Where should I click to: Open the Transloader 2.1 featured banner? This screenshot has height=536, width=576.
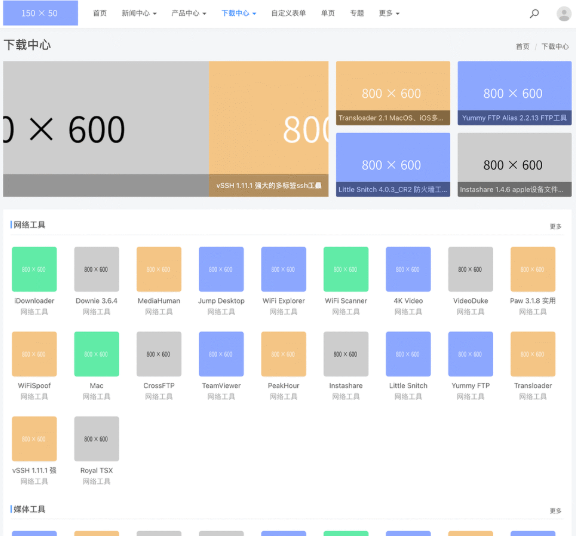point(393,93)
